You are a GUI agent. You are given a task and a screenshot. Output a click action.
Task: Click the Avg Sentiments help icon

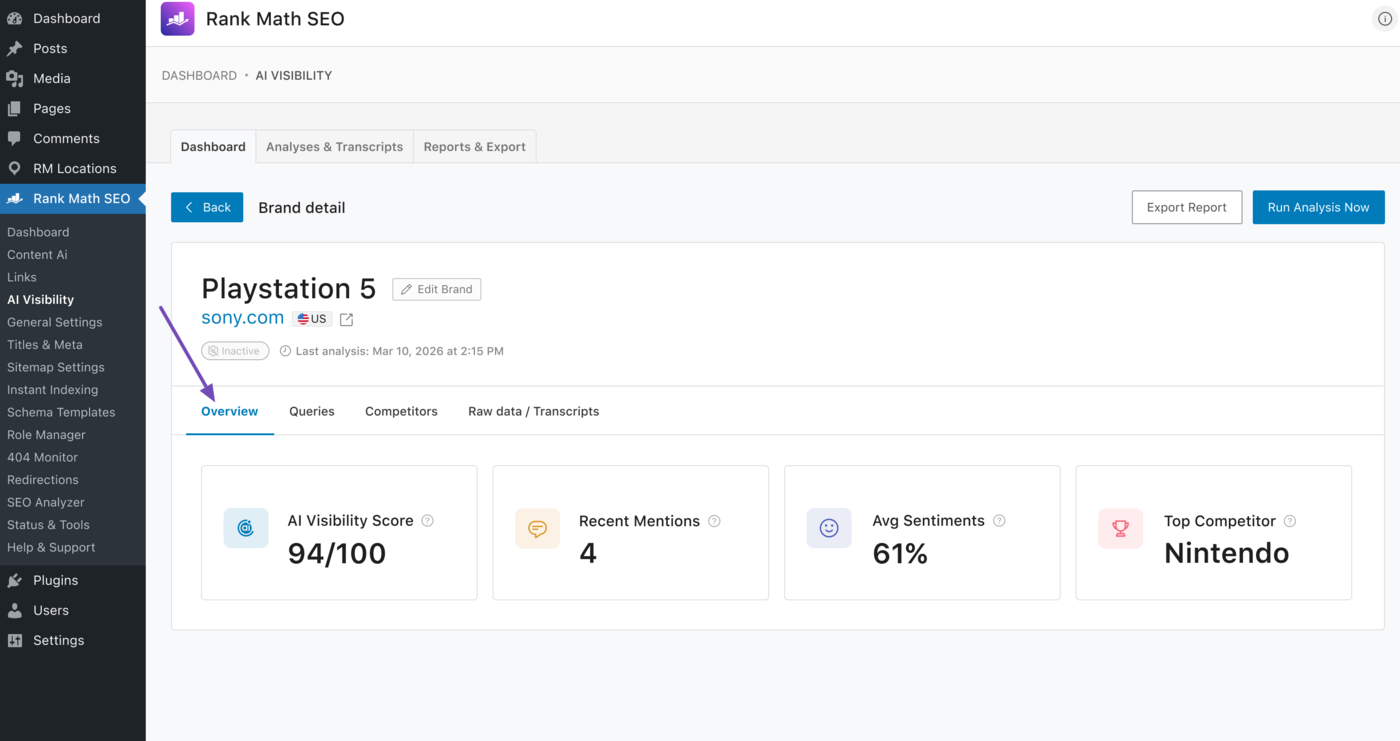tap(999, 521)
